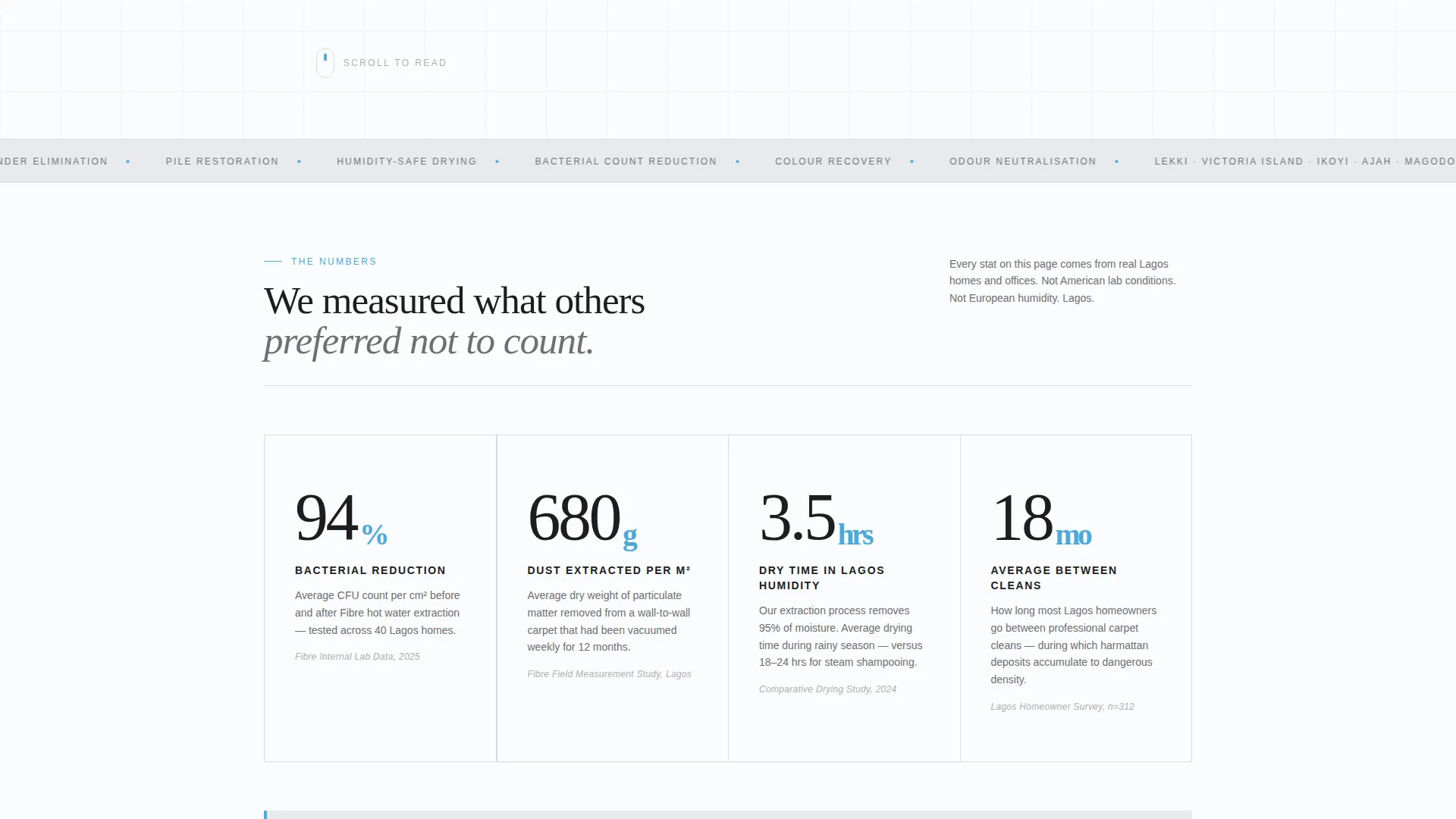Click 'Average CFU count per cm²' description
This screenshot has width=1456, height=819.
click(x=378, y=613)
